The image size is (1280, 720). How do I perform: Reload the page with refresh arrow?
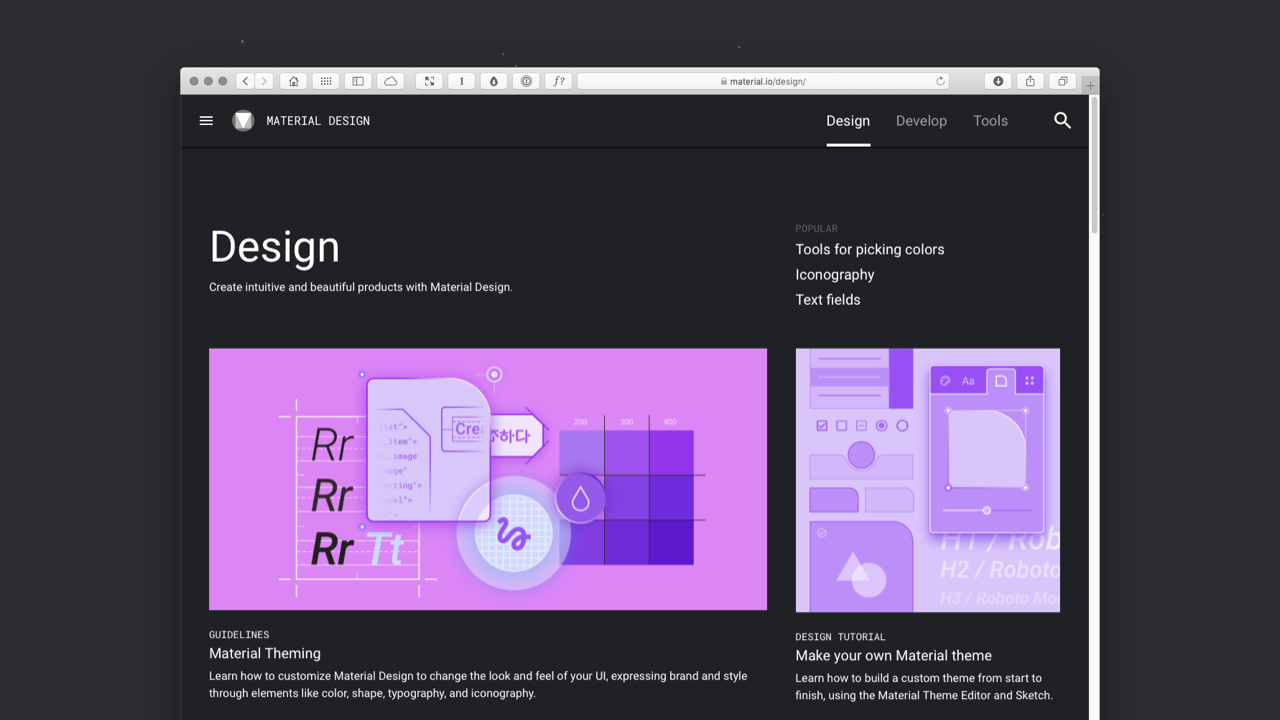[940, 81]
